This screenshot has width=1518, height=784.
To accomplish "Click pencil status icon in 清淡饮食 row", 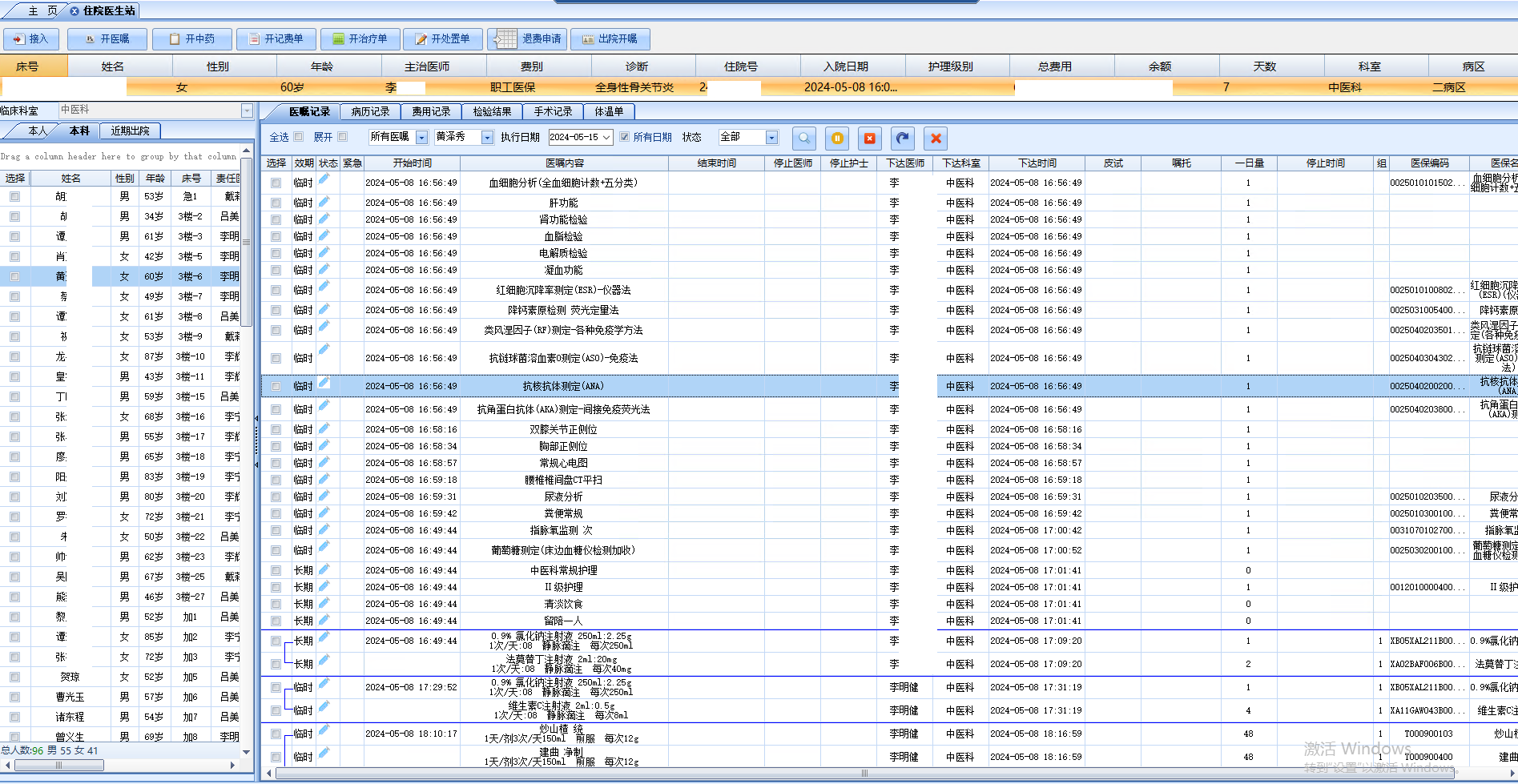I will [324, 602].
